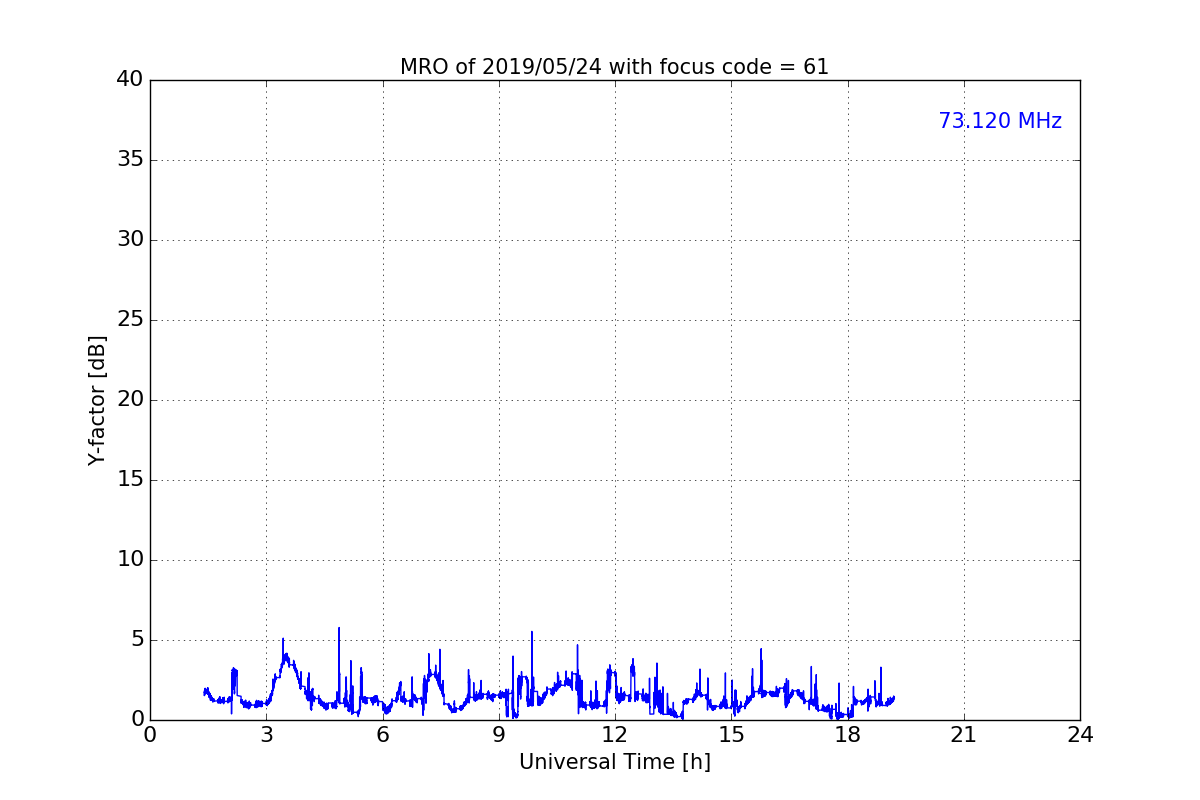The height and width of the screenshot is (800, 1200).
Task: Click the x-axis tick label '12'
Action: coord(615,734)
